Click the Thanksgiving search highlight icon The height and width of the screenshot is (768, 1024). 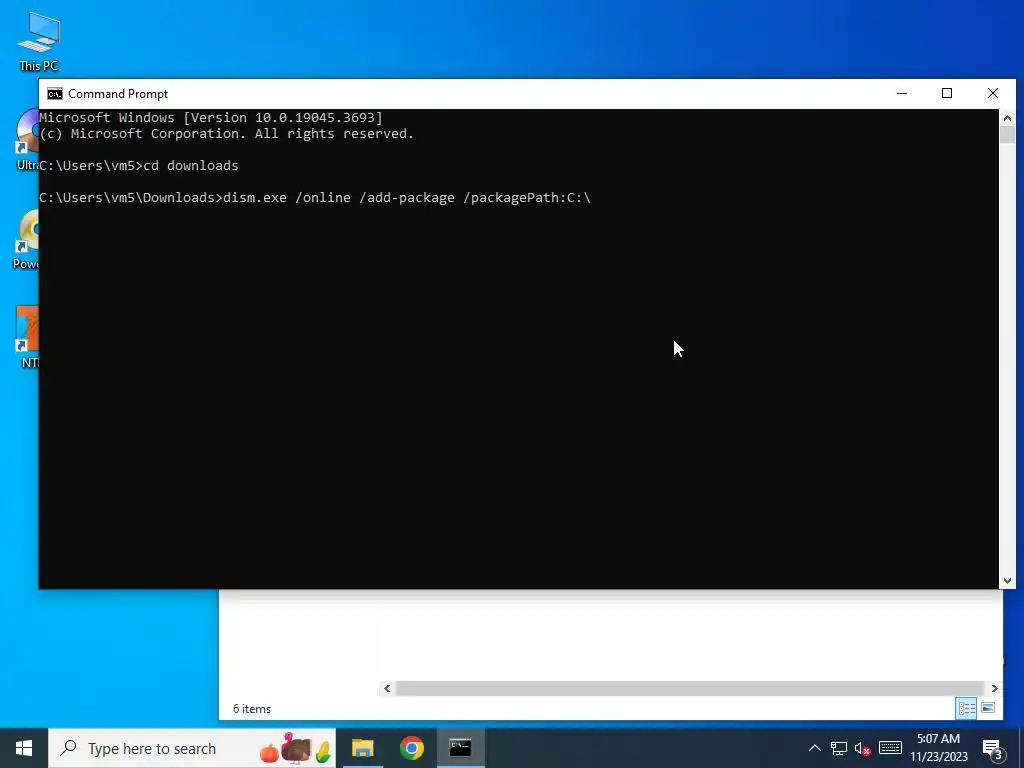pos(296,748)
